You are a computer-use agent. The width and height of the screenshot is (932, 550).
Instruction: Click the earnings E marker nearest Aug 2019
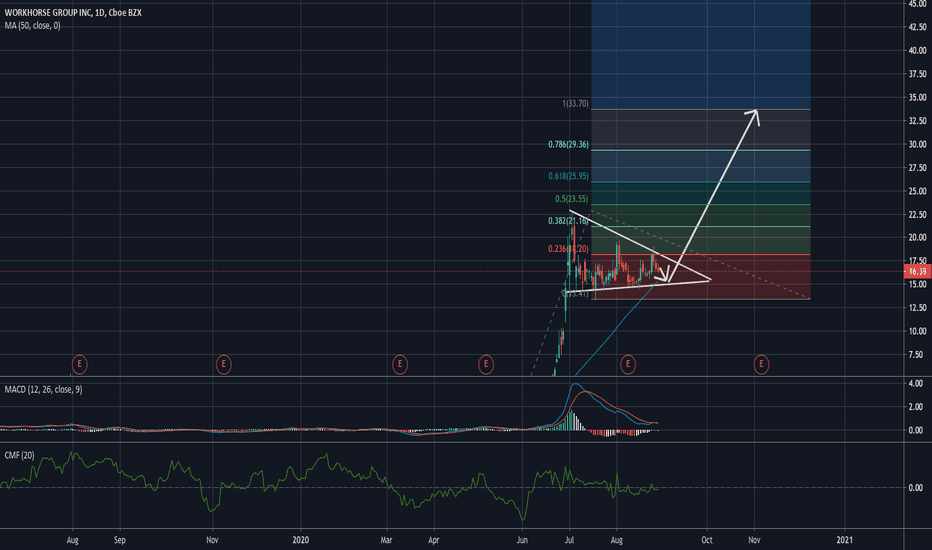pyautogui.click(x=80, y=364)
